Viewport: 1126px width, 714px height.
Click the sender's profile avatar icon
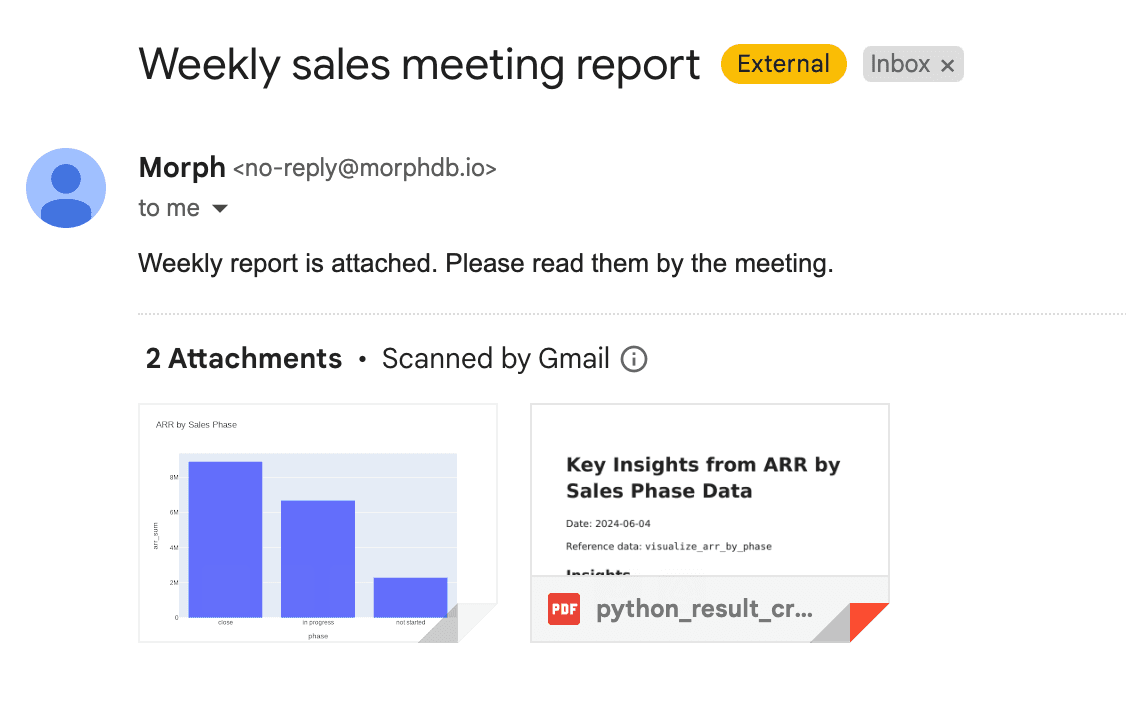pos(66,188)
